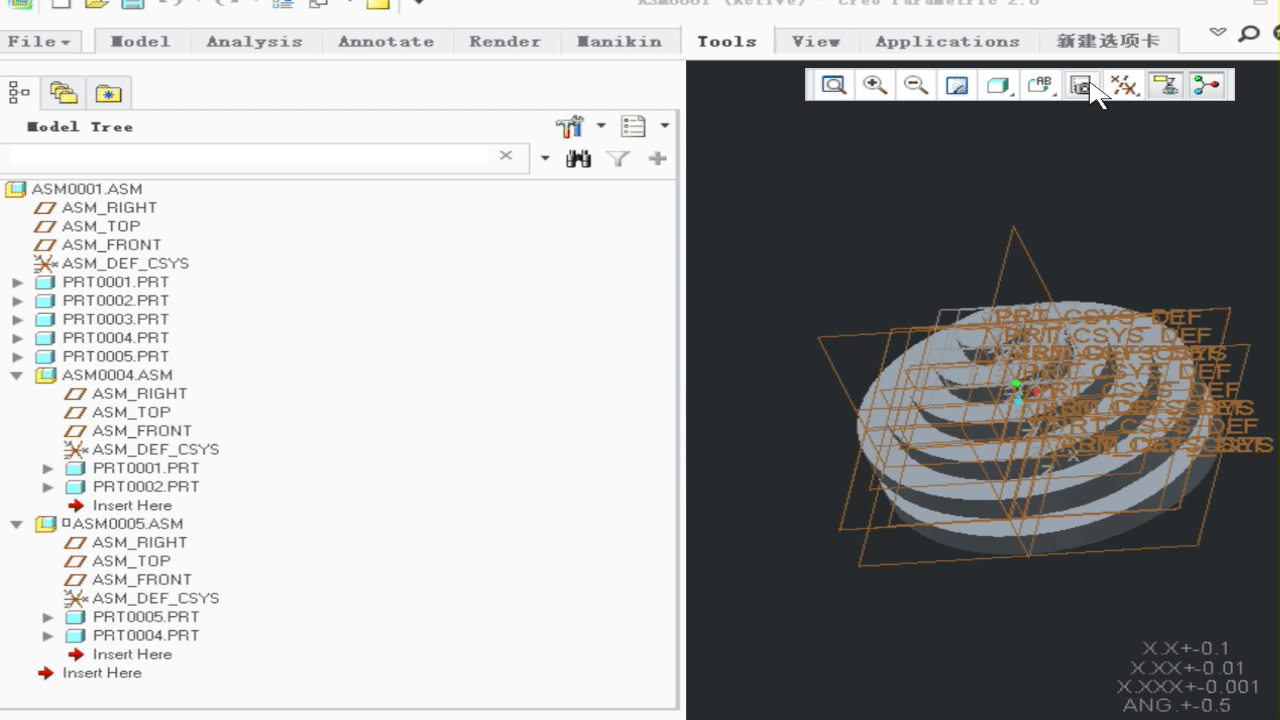Screen dimensions: 1280x720
Task: Toggle the Annotation Display button
Action: (x=1165, y=85)
